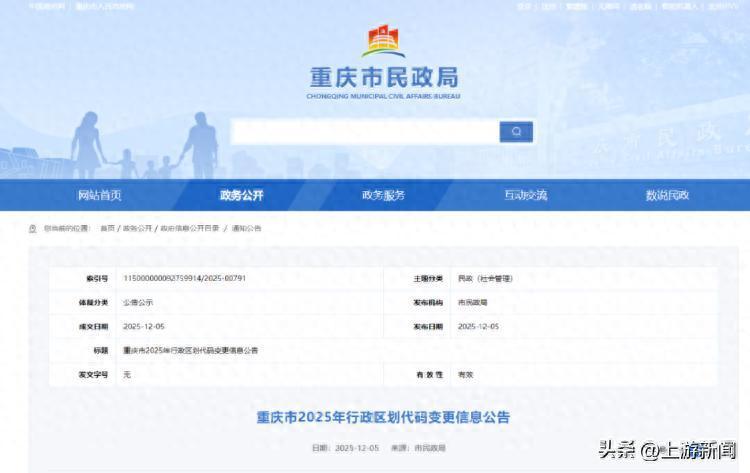Click the 头条 @上游新闻 watermark

[x=668, y=451]
